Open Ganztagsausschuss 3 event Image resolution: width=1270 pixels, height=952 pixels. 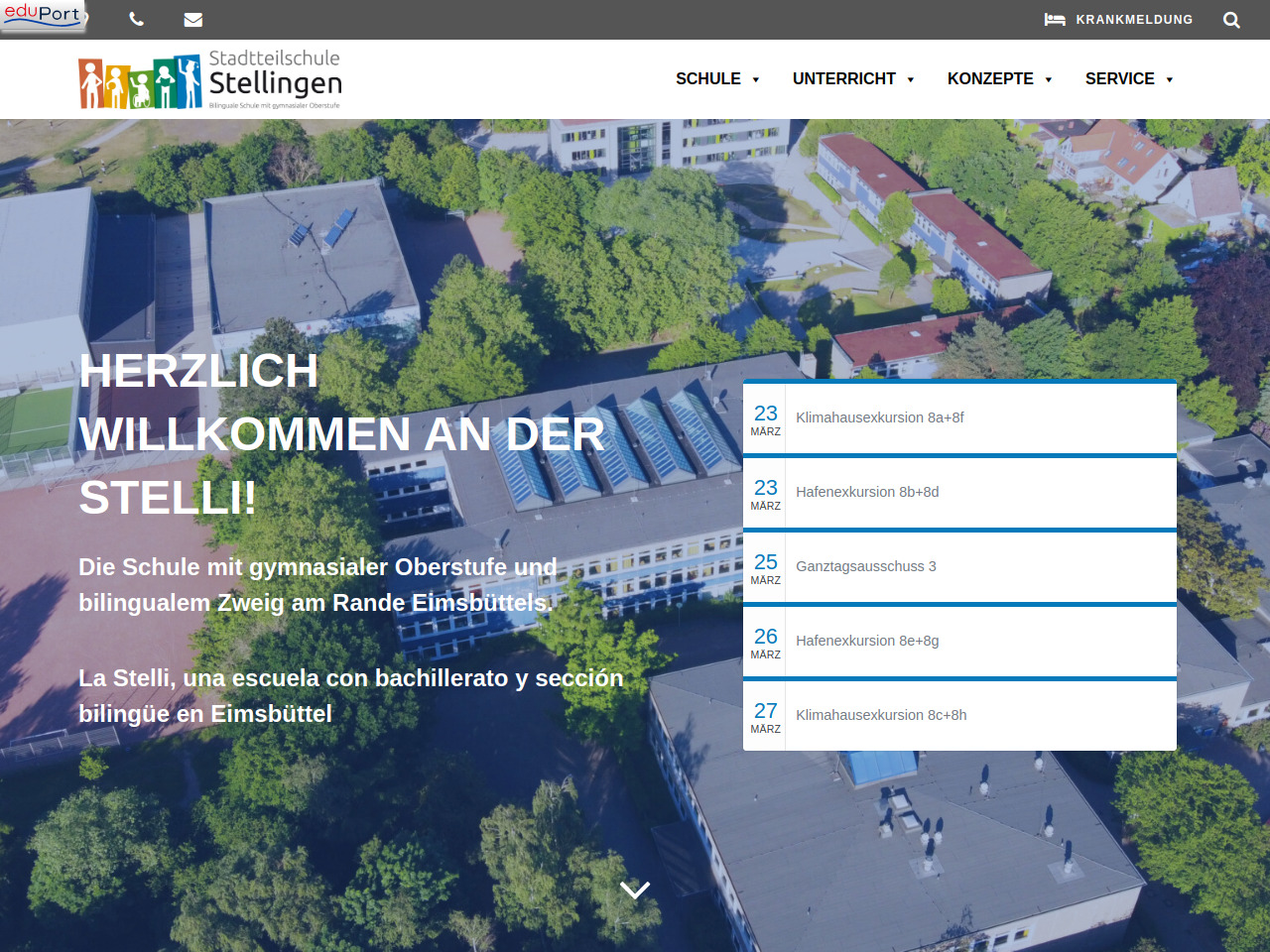(866, 566)
